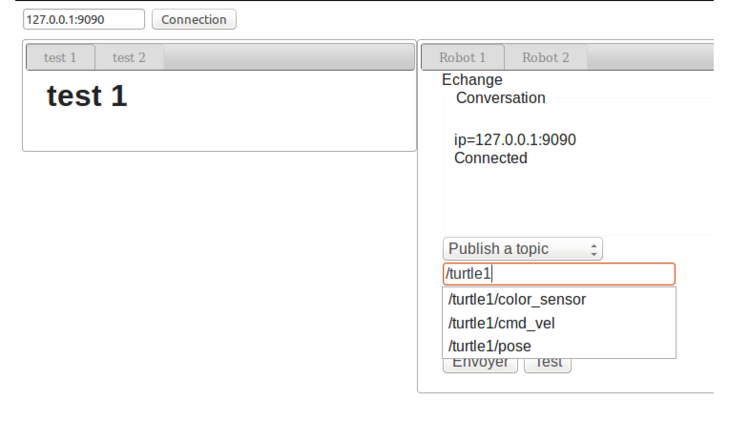Focus the /turtle1 topic text field
The width and height of the screenshot is (750, 422).
[558, 274]
